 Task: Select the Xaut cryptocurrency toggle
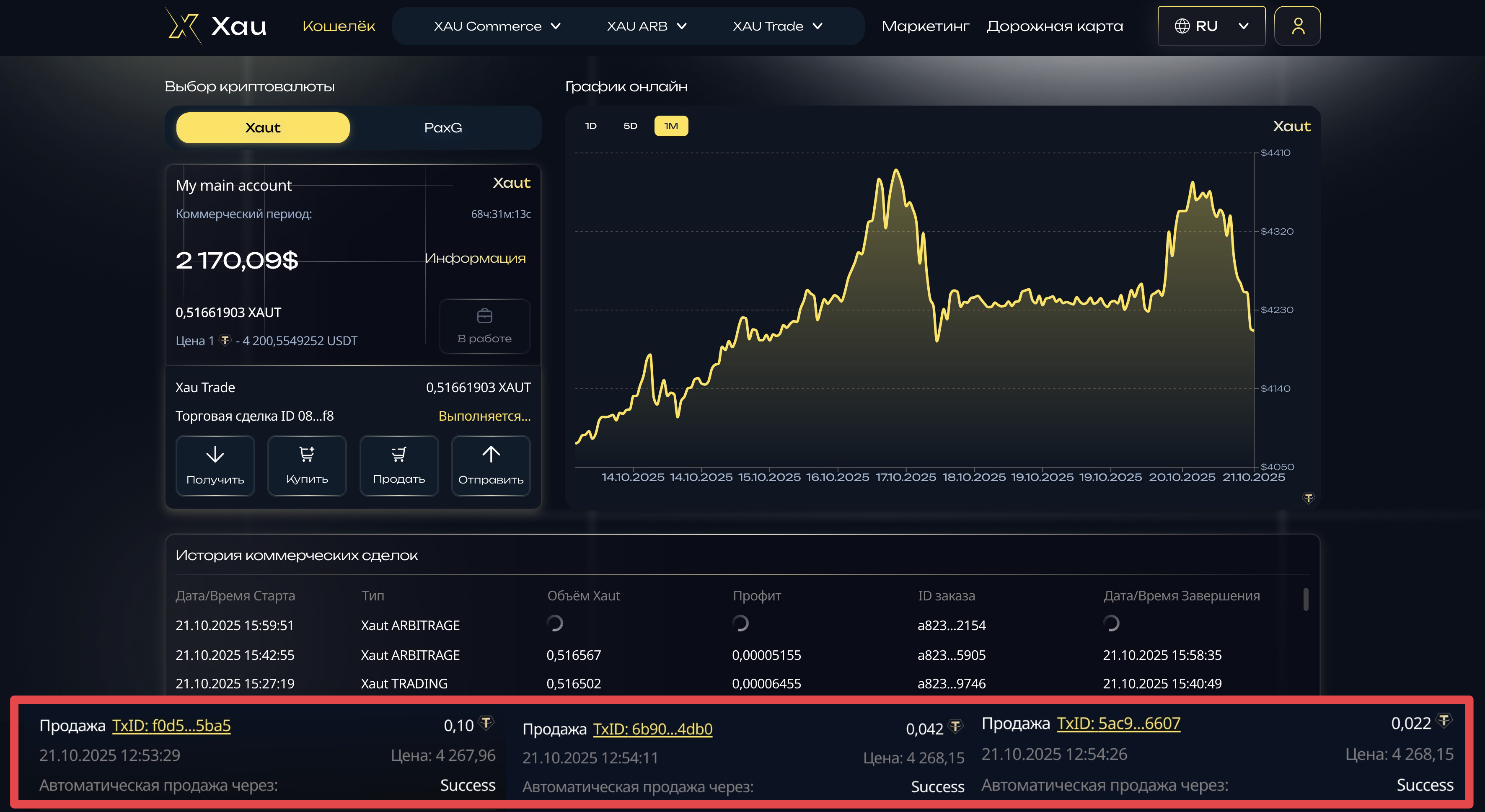tap(263, 128)
